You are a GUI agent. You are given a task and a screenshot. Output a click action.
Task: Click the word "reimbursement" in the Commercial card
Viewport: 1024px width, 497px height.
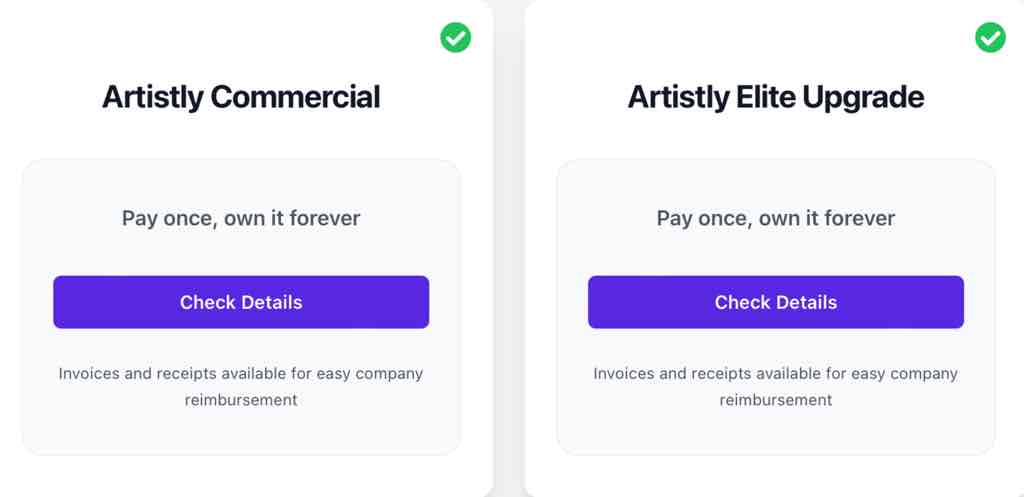241,400
